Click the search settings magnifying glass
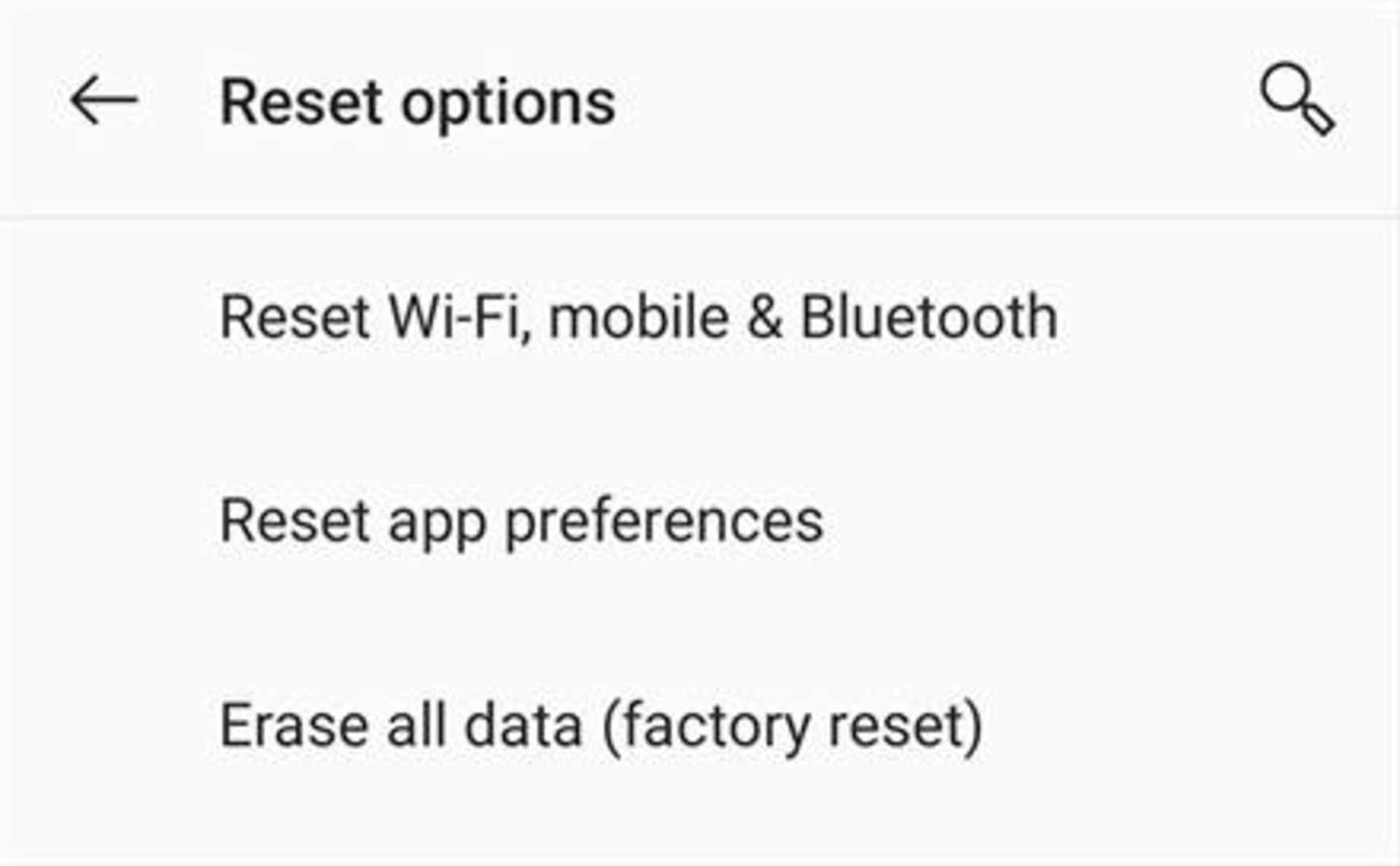The image size is (1400, 866). tap(1296, 100)
